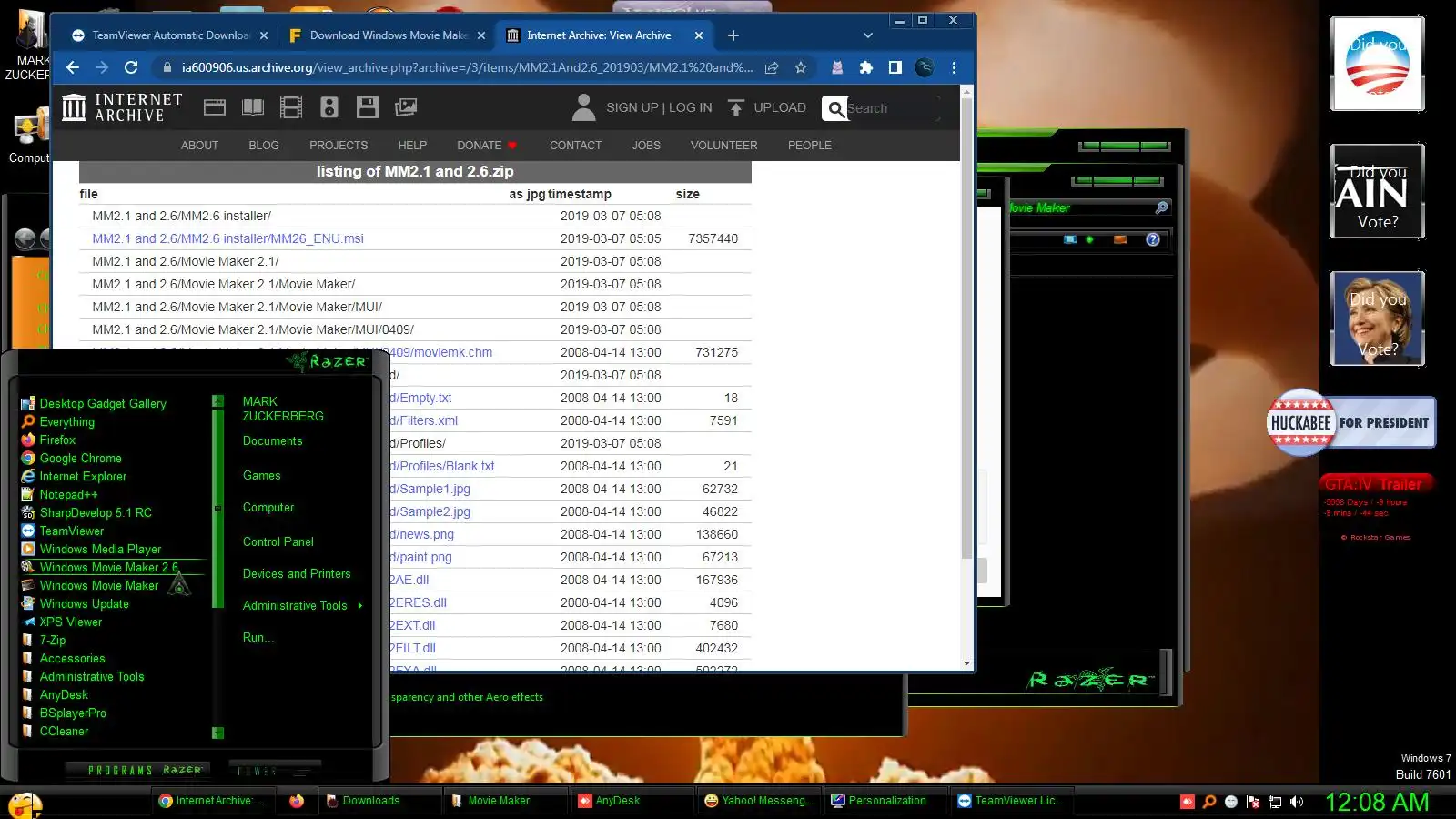
Task: Open the Internet Archive web section icon
Action: pos(215,107)
